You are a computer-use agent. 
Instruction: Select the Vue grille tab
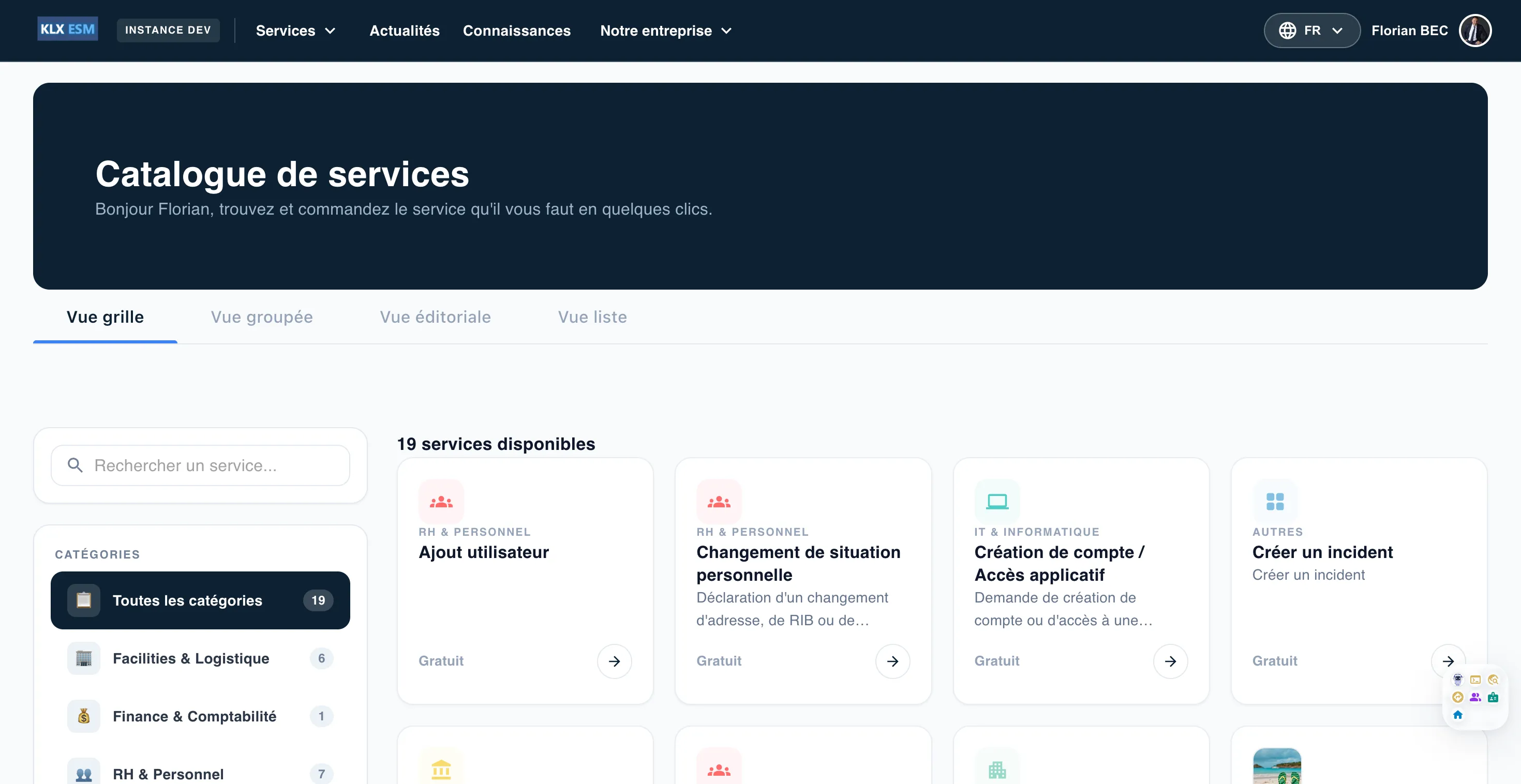pyautogui.click(x=105, y=317)
